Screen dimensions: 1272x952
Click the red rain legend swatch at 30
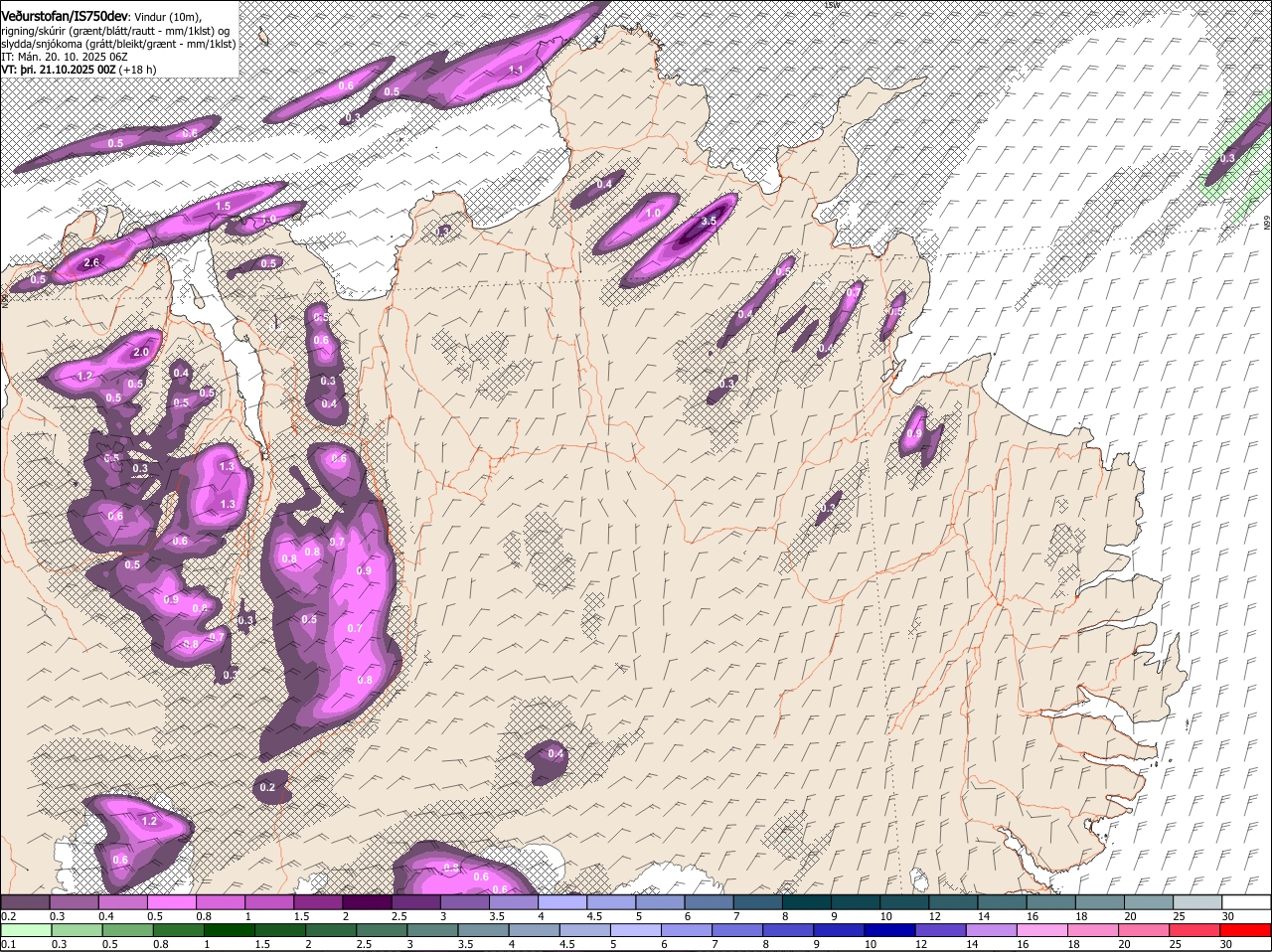[x=1246, y=930]
